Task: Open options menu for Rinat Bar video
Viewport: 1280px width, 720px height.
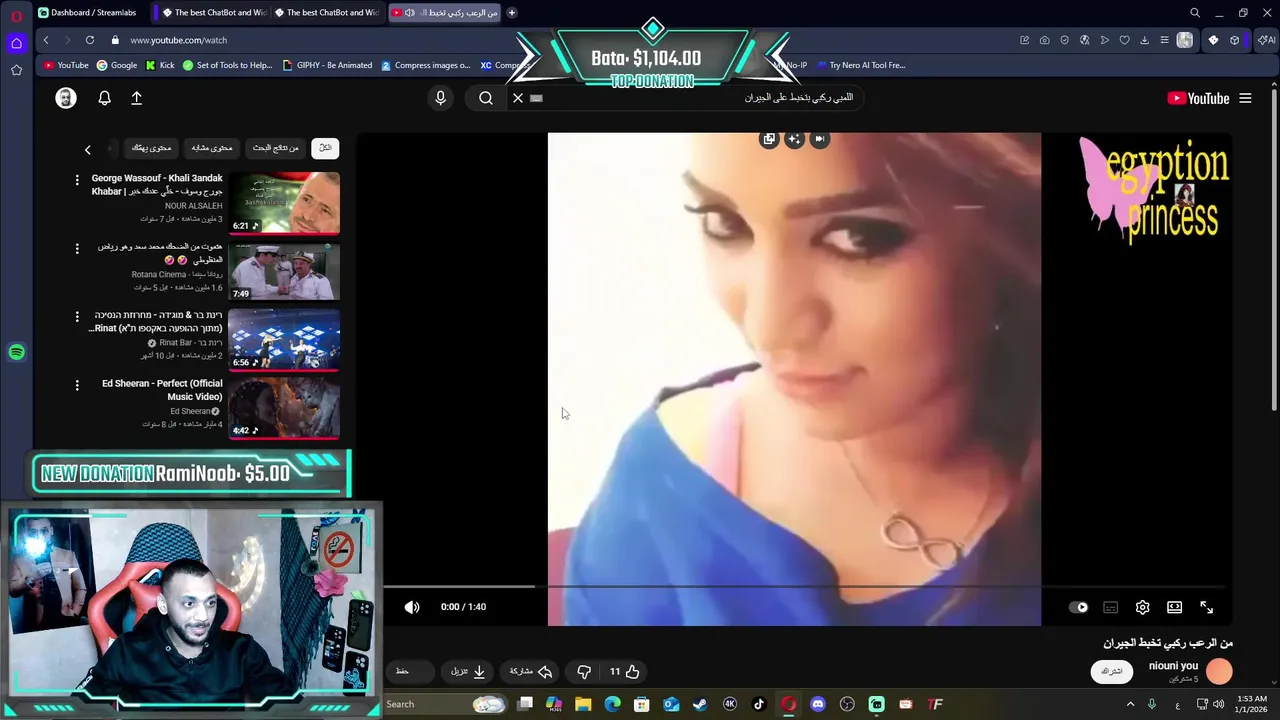Action: coord(77,316)
